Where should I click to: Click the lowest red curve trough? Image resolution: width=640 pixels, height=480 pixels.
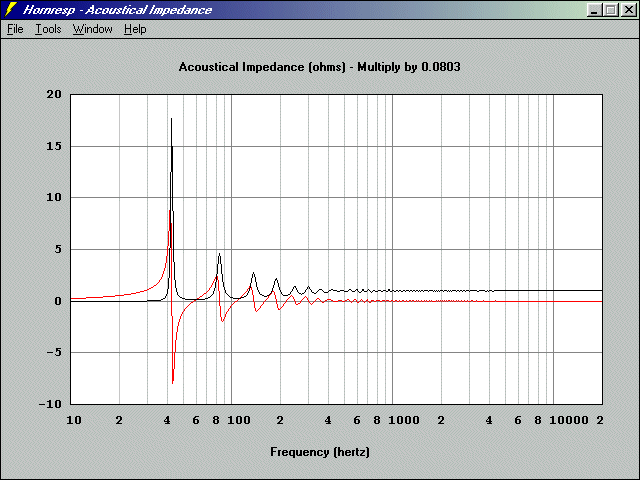[x=173, y=383]
